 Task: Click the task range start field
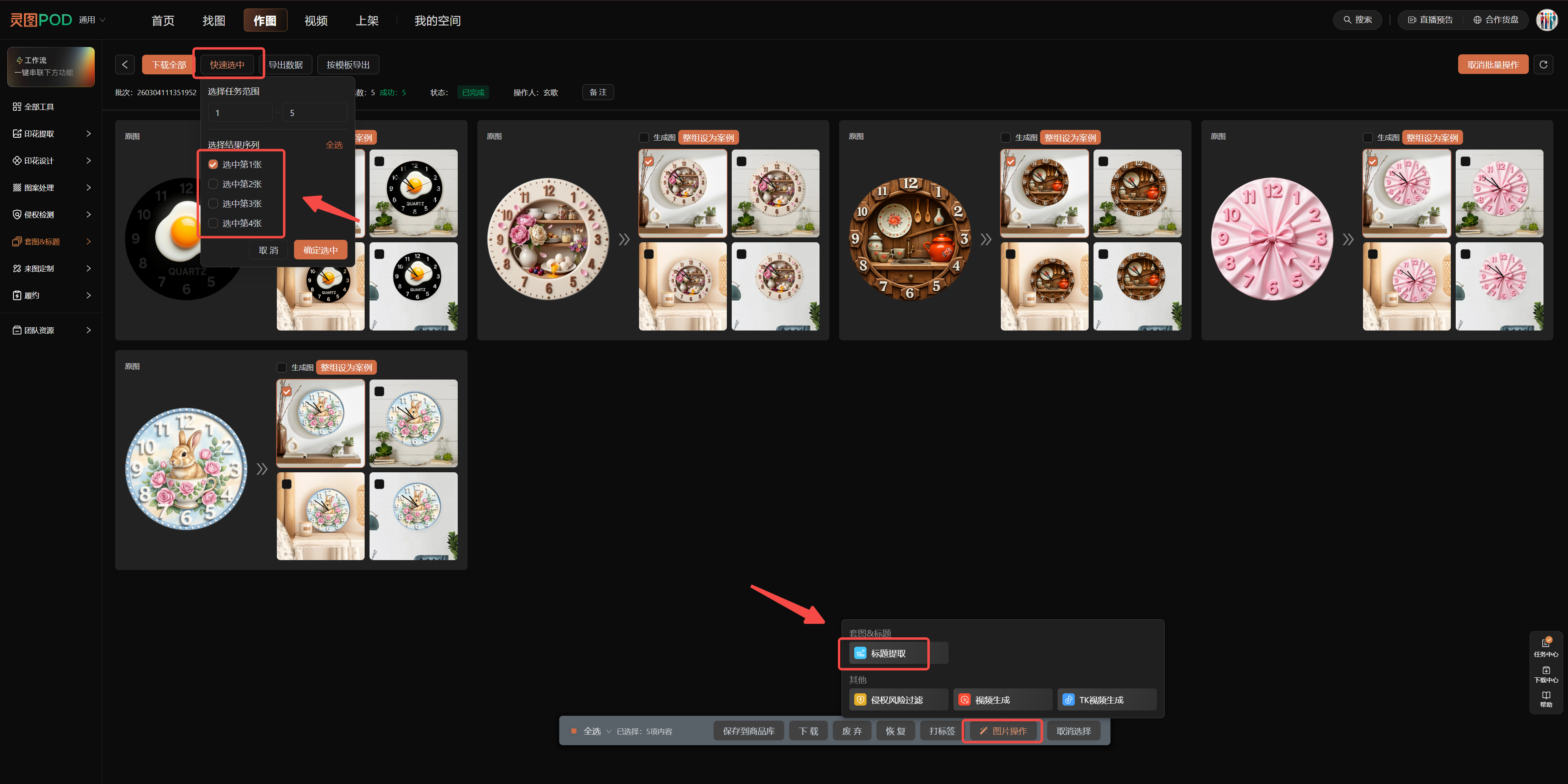(x=241, y=113)
